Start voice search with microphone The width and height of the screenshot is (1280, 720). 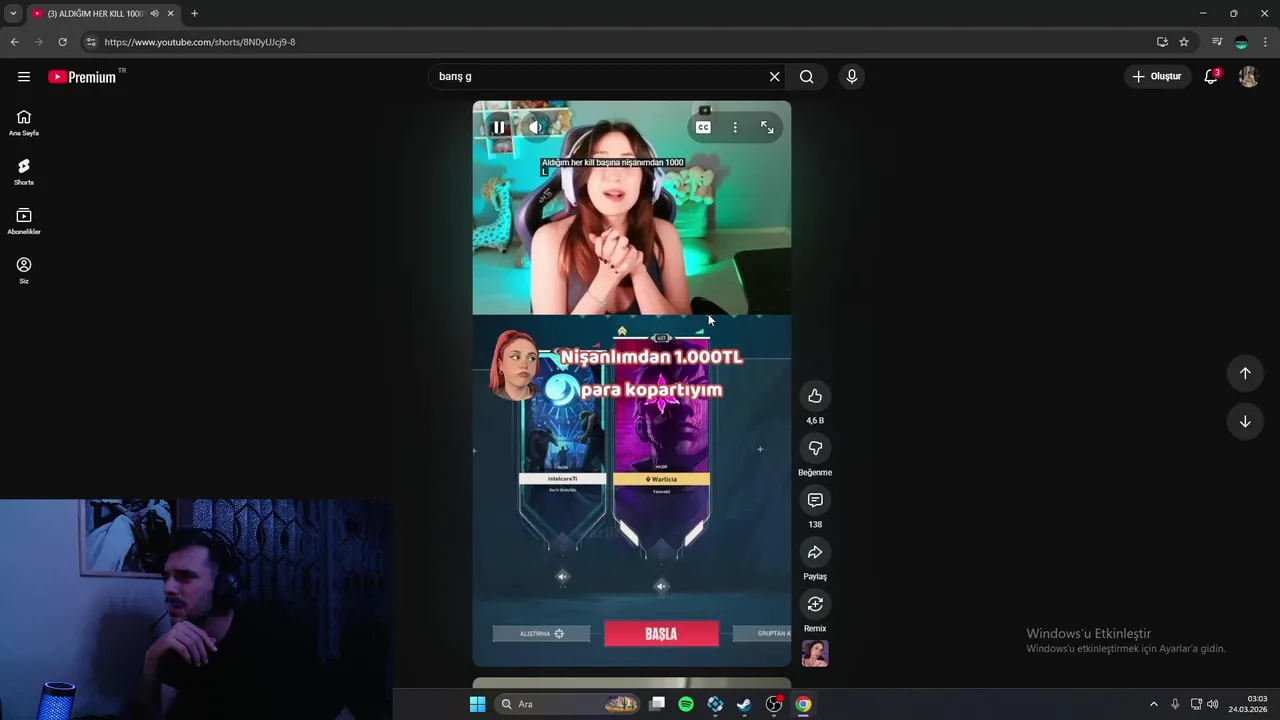[x=851, y=77]
